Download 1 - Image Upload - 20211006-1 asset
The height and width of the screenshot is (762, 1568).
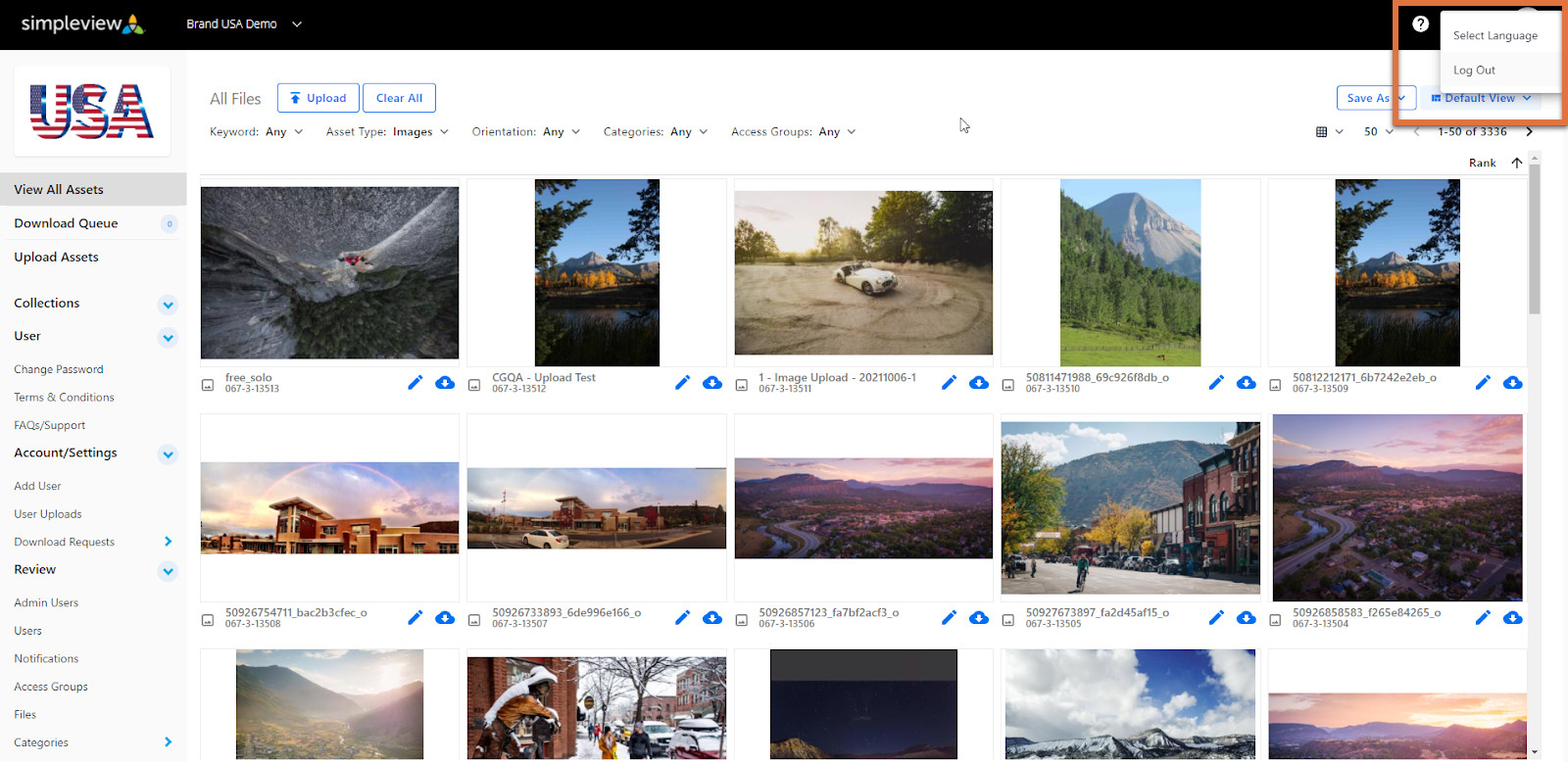click(979, 383)
